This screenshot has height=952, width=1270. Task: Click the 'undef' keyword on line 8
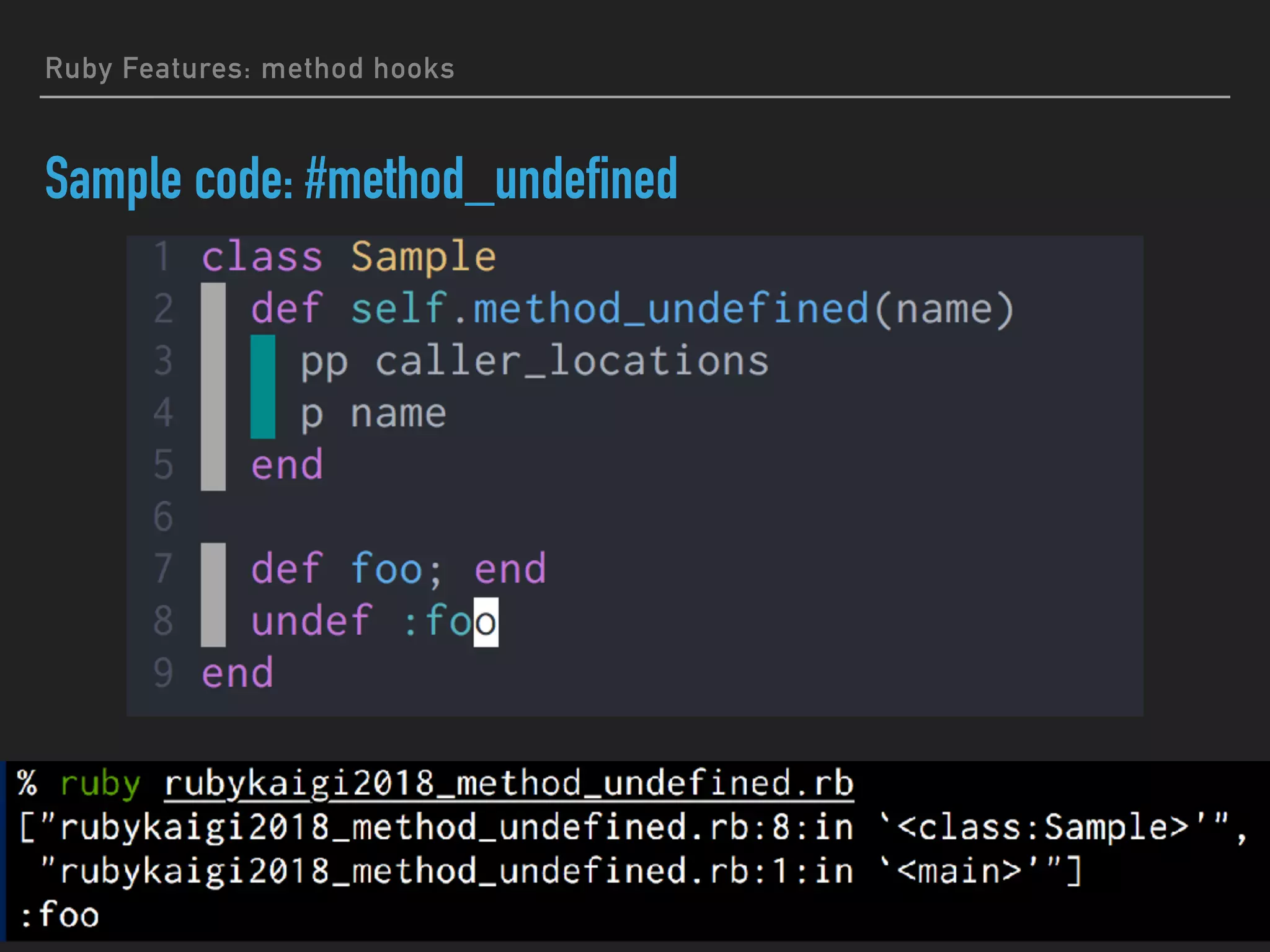[x=311, y=621]
